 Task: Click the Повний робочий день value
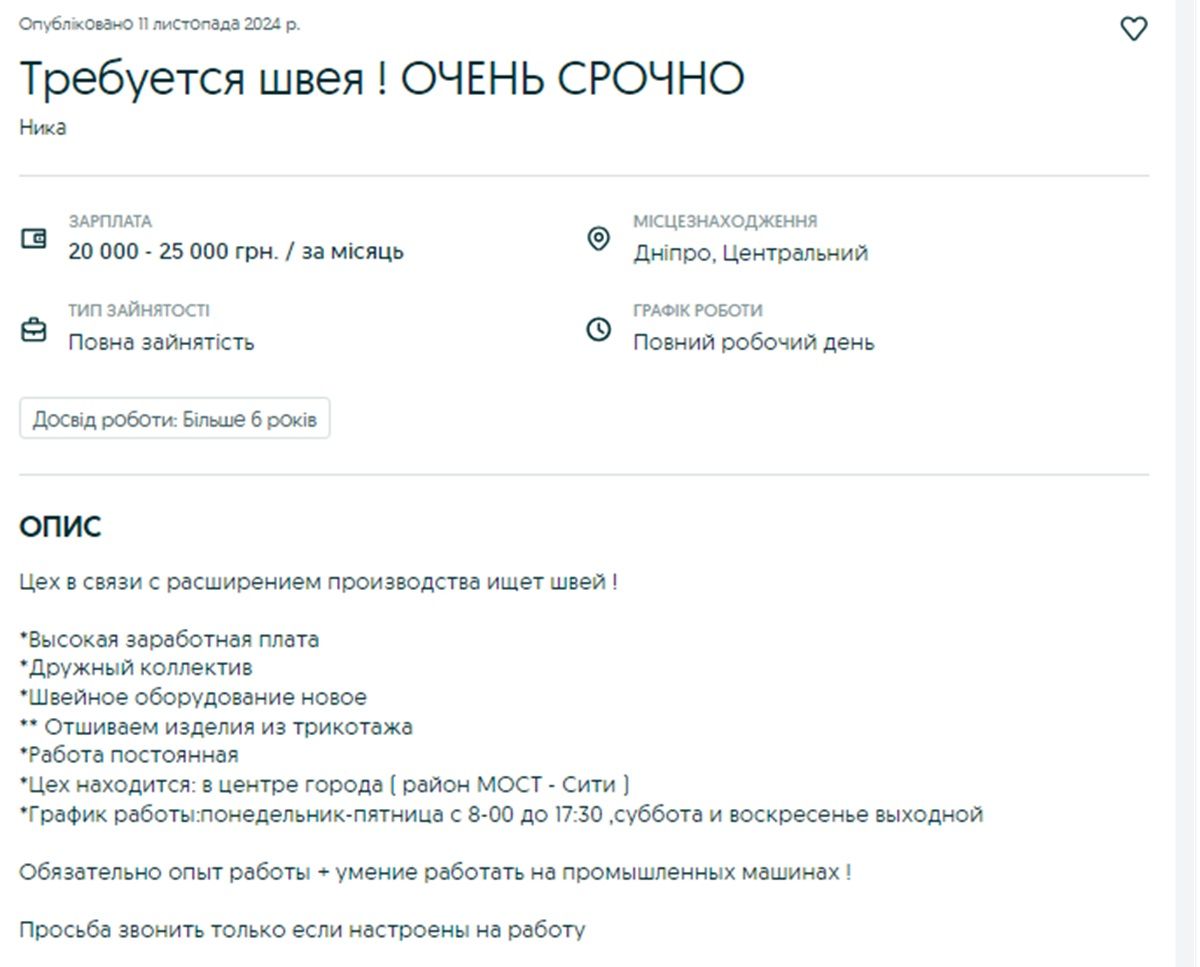(x=753, y=342)
